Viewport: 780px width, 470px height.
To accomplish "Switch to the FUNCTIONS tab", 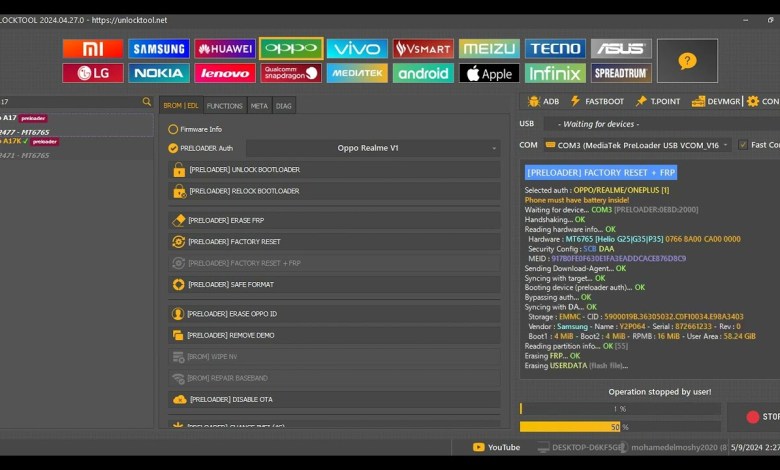I will tap(225, 105).
